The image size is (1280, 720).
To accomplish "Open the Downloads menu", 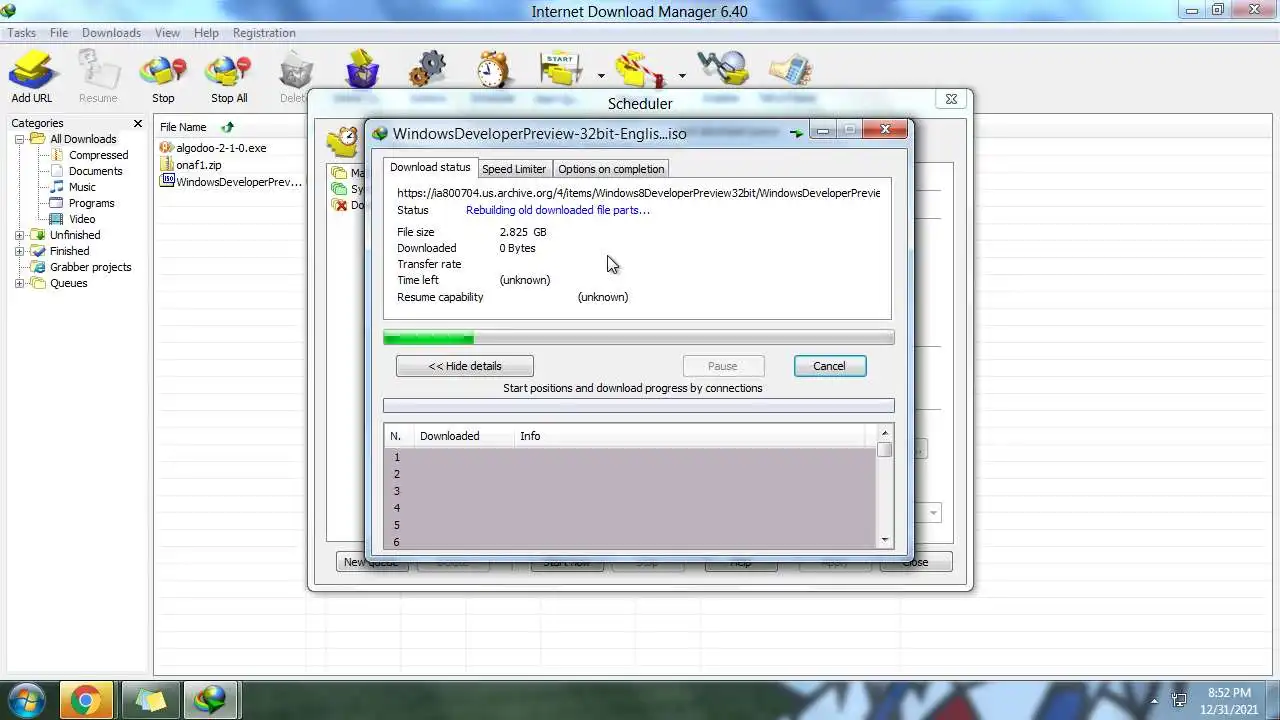I will coord(111,33).
